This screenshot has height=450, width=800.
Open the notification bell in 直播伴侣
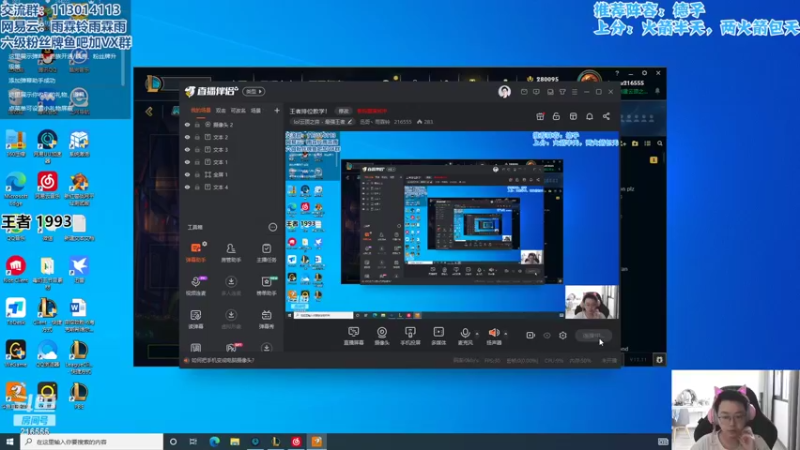[x=589, y=116]
